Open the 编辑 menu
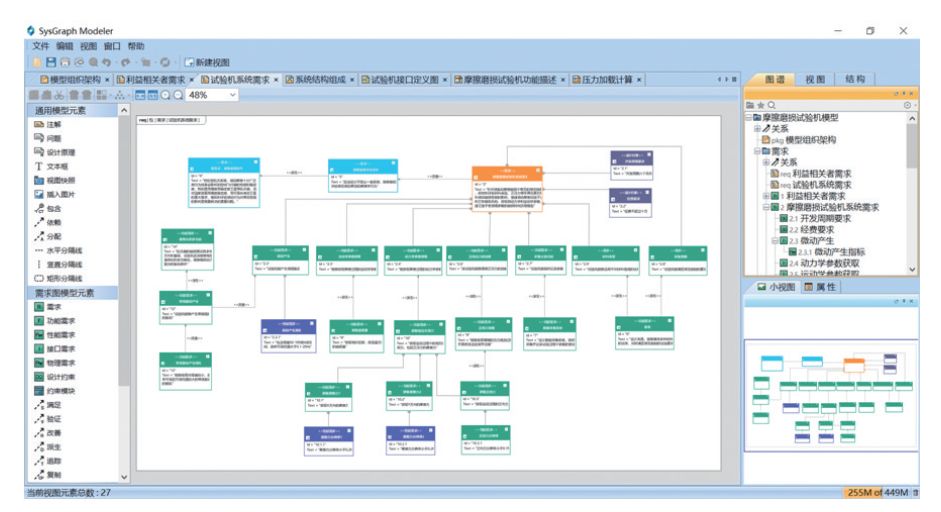The width and height of the screenshot is (941, 512). pos(64,46)
